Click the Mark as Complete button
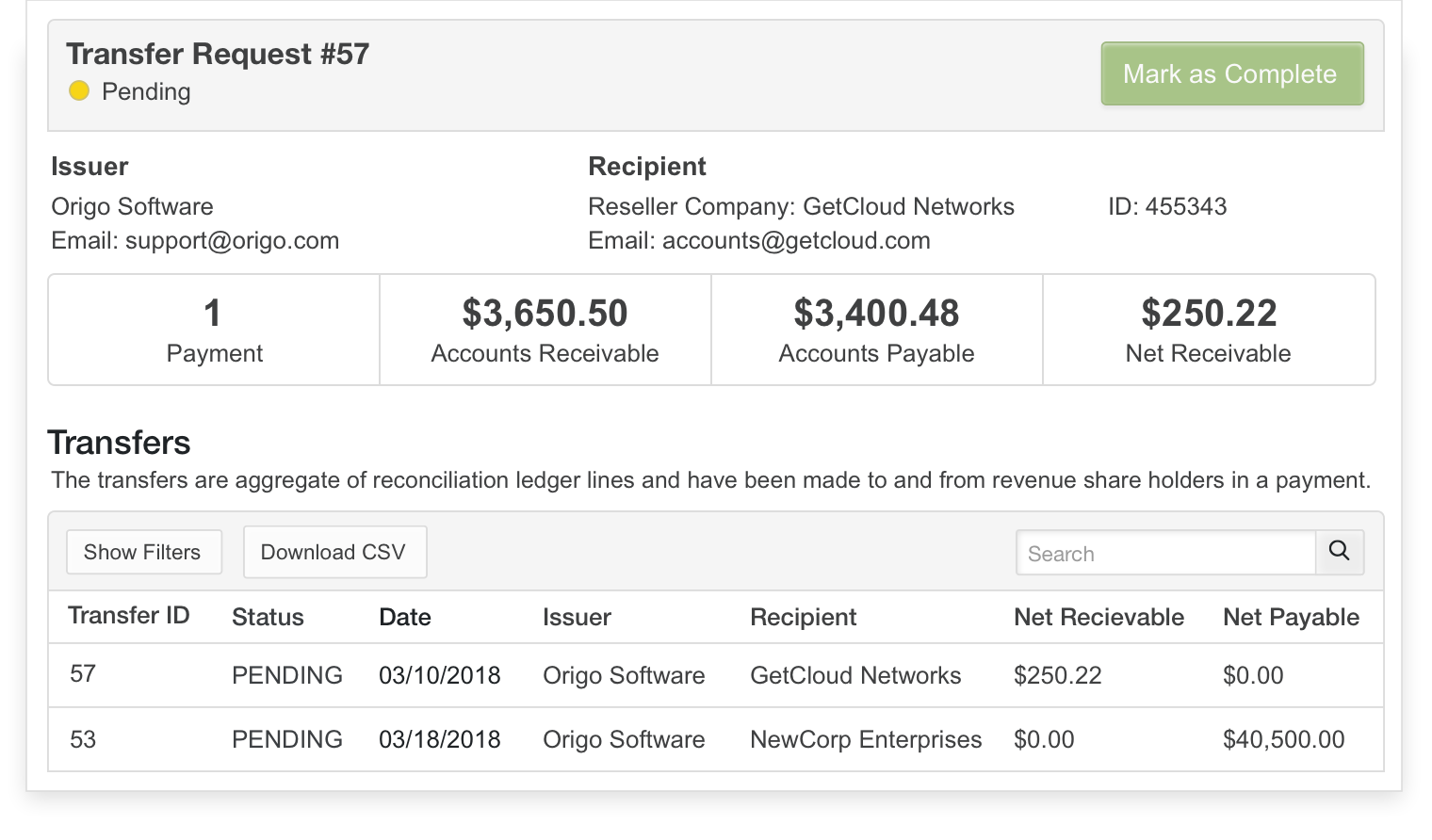This screenshot has height=840, width=1432. 1232,73
